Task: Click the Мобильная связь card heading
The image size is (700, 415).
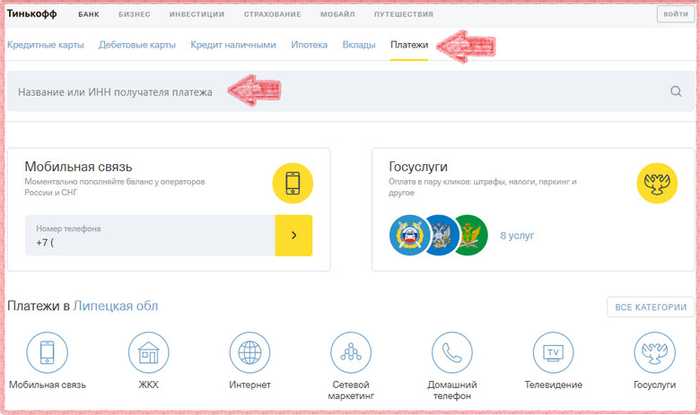Action: (78, 166)
